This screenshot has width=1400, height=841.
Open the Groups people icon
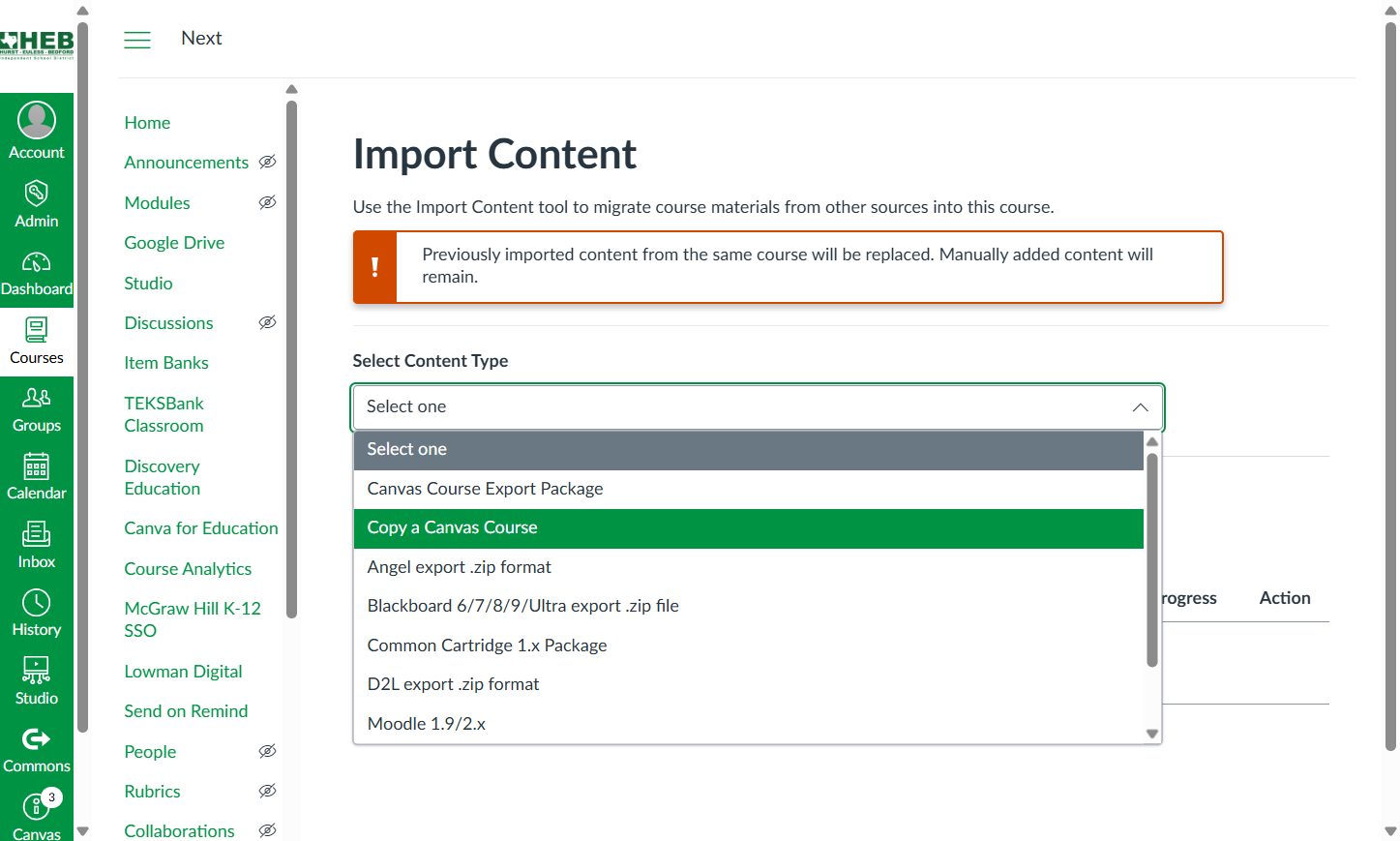[x=37, y=398]
